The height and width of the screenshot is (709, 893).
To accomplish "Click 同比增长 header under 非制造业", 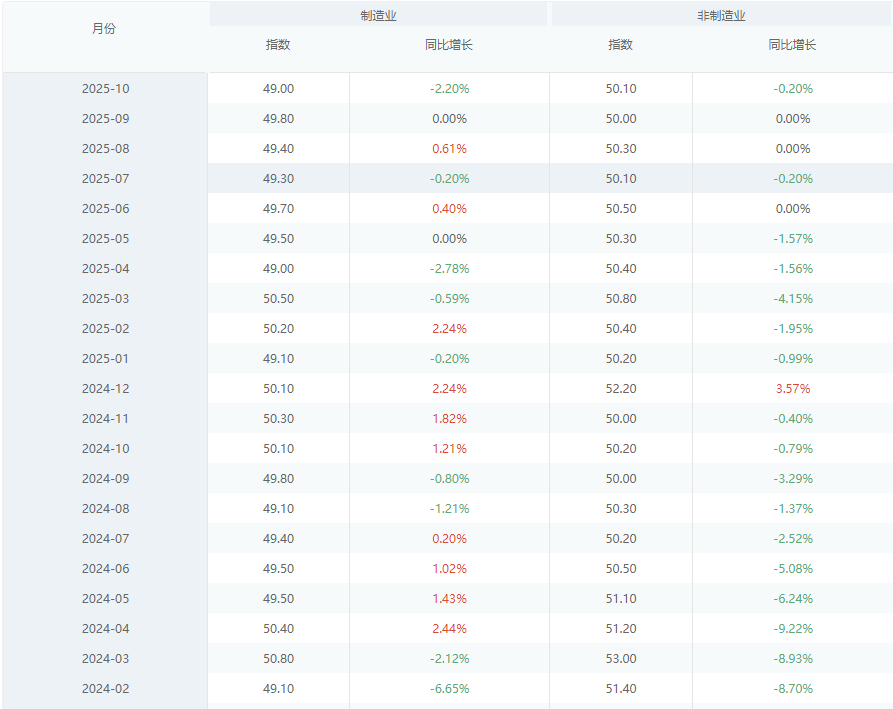I will [792, 45].
